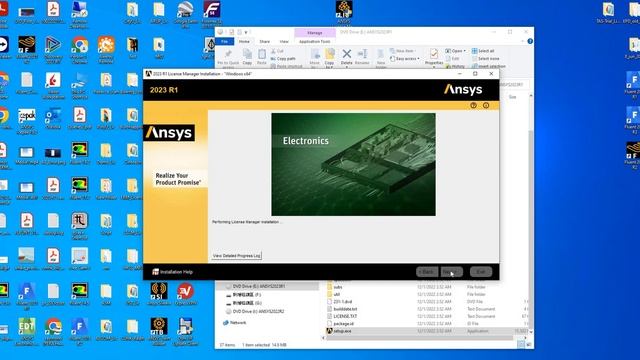Screen dimensions: 640x360
Task: Click the Next button in installer
Action: 451,272
